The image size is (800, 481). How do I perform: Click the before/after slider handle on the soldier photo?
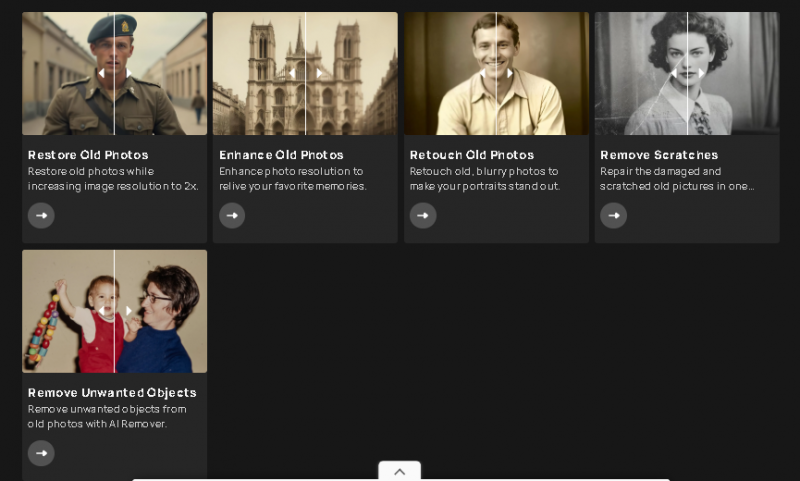pos(114,73)
